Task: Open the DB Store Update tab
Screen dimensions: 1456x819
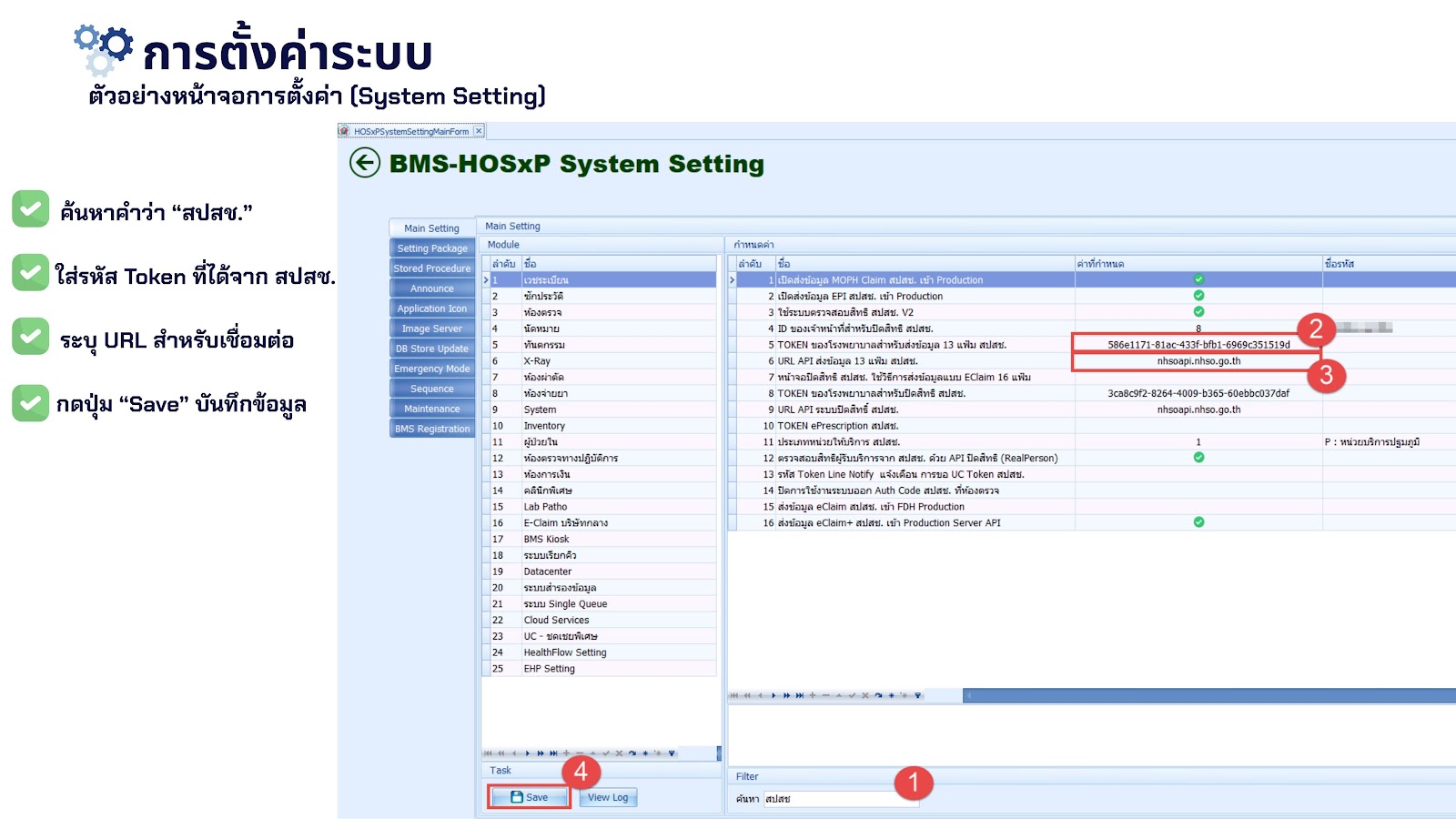Action: (x=432, y=349)
